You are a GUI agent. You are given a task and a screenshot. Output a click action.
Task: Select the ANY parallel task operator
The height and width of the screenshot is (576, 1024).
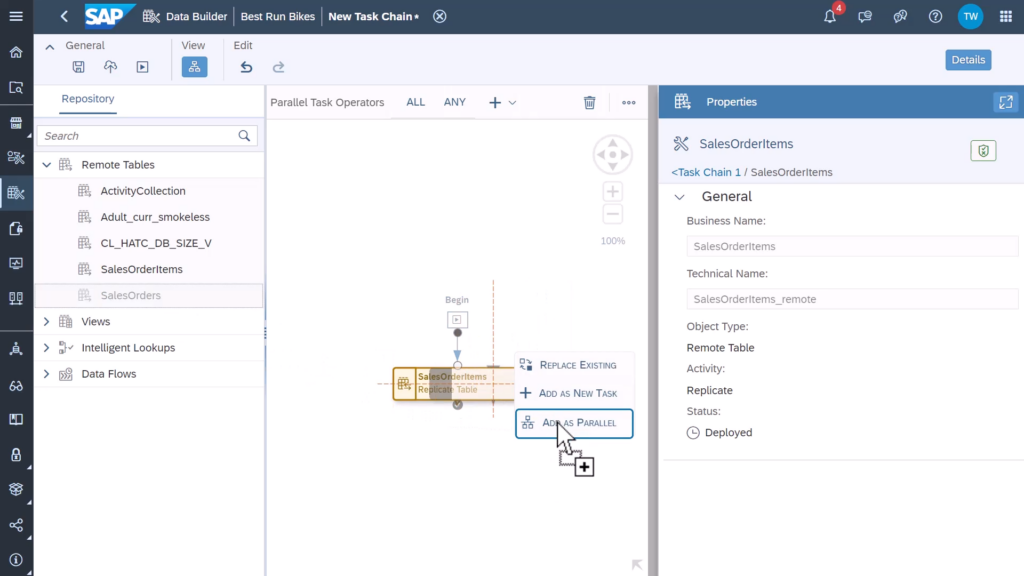[x=454, y=102]
